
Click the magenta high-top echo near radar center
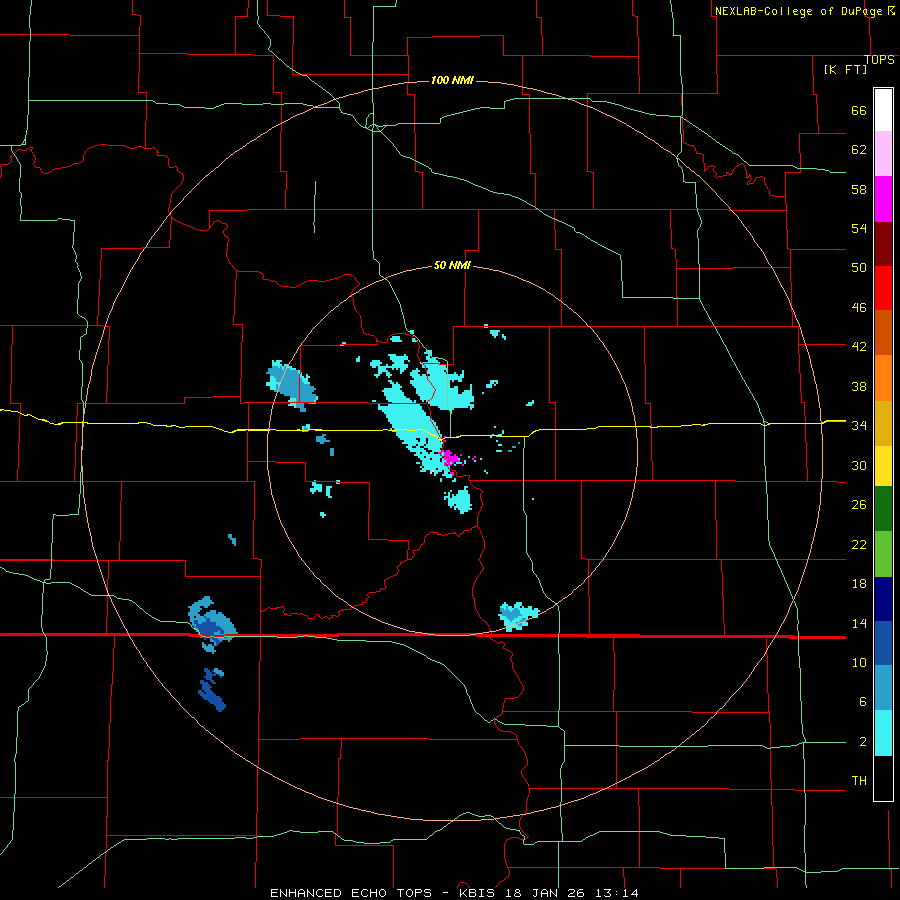451,458
